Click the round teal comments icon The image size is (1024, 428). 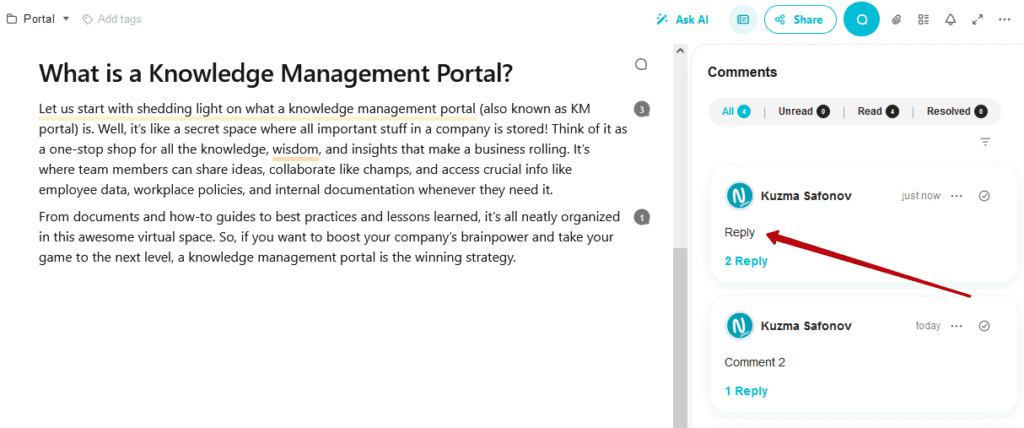pos(861,20)
